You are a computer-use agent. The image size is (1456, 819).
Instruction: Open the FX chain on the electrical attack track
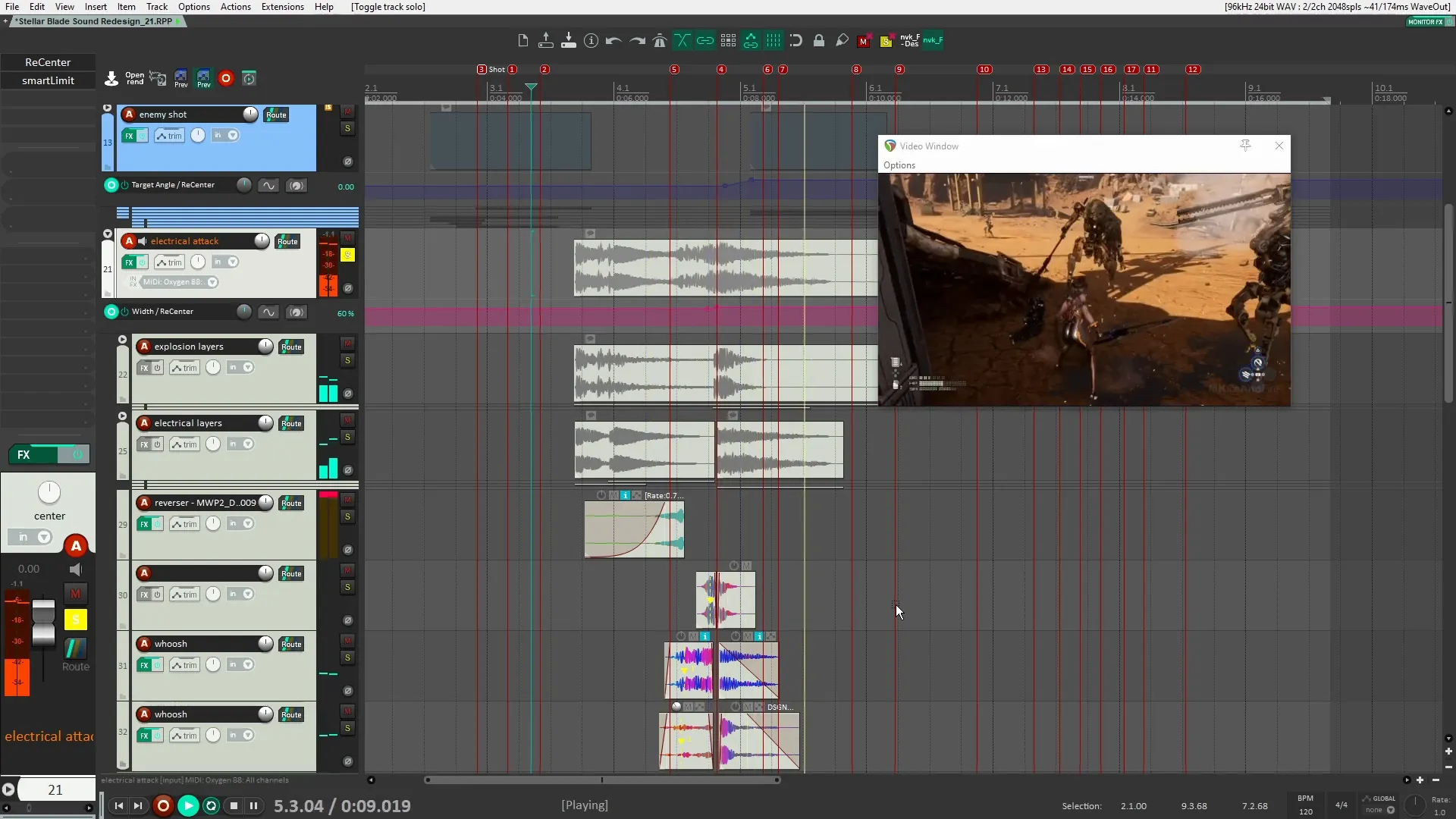click(x=130, y=262)
